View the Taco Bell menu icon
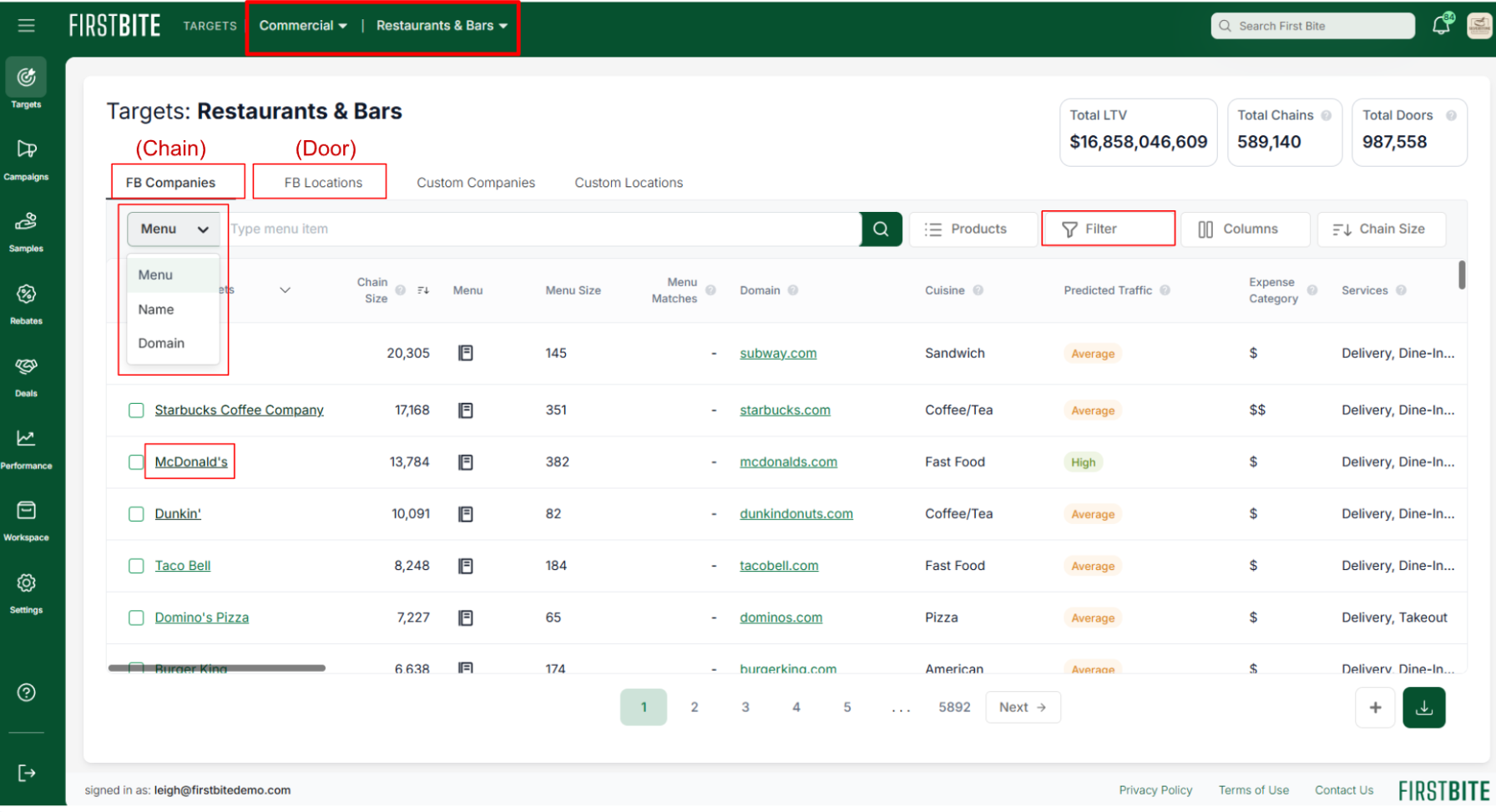The width and height of the screenshot is (1496, 812). point(466,566)
